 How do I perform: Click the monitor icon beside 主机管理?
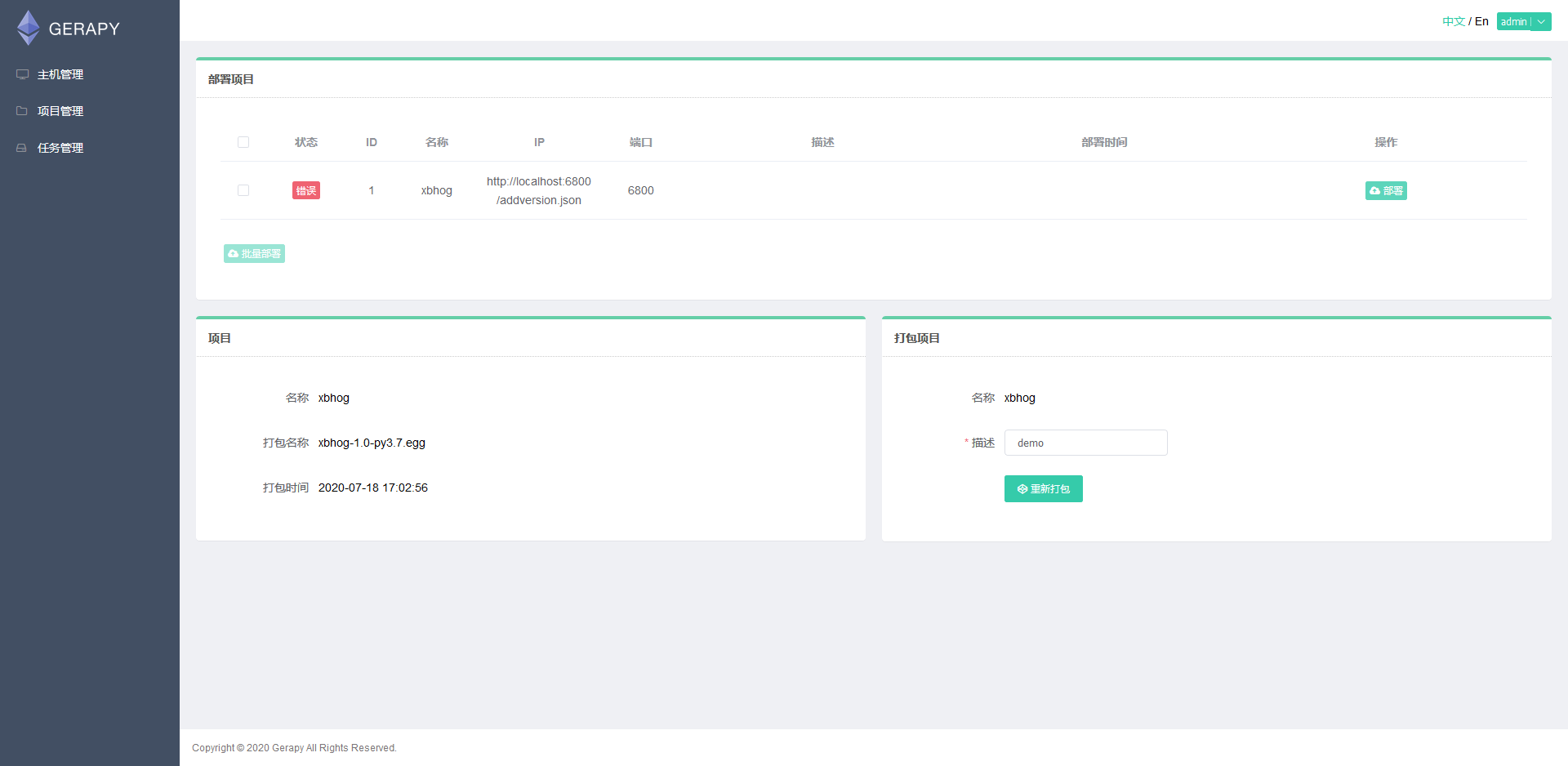pyautogui.click(x=22, y=74)
